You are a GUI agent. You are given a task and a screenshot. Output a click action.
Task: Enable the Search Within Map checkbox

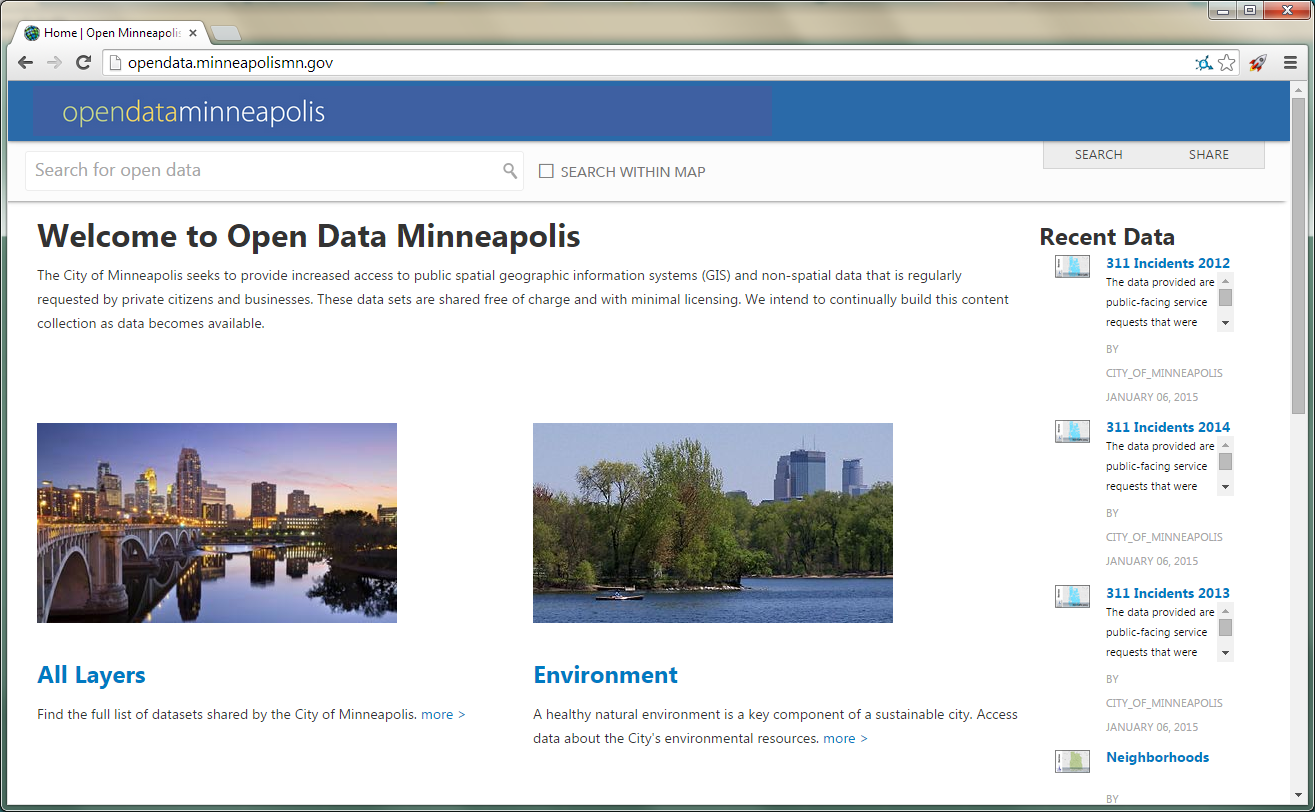(x=546, y=171)
